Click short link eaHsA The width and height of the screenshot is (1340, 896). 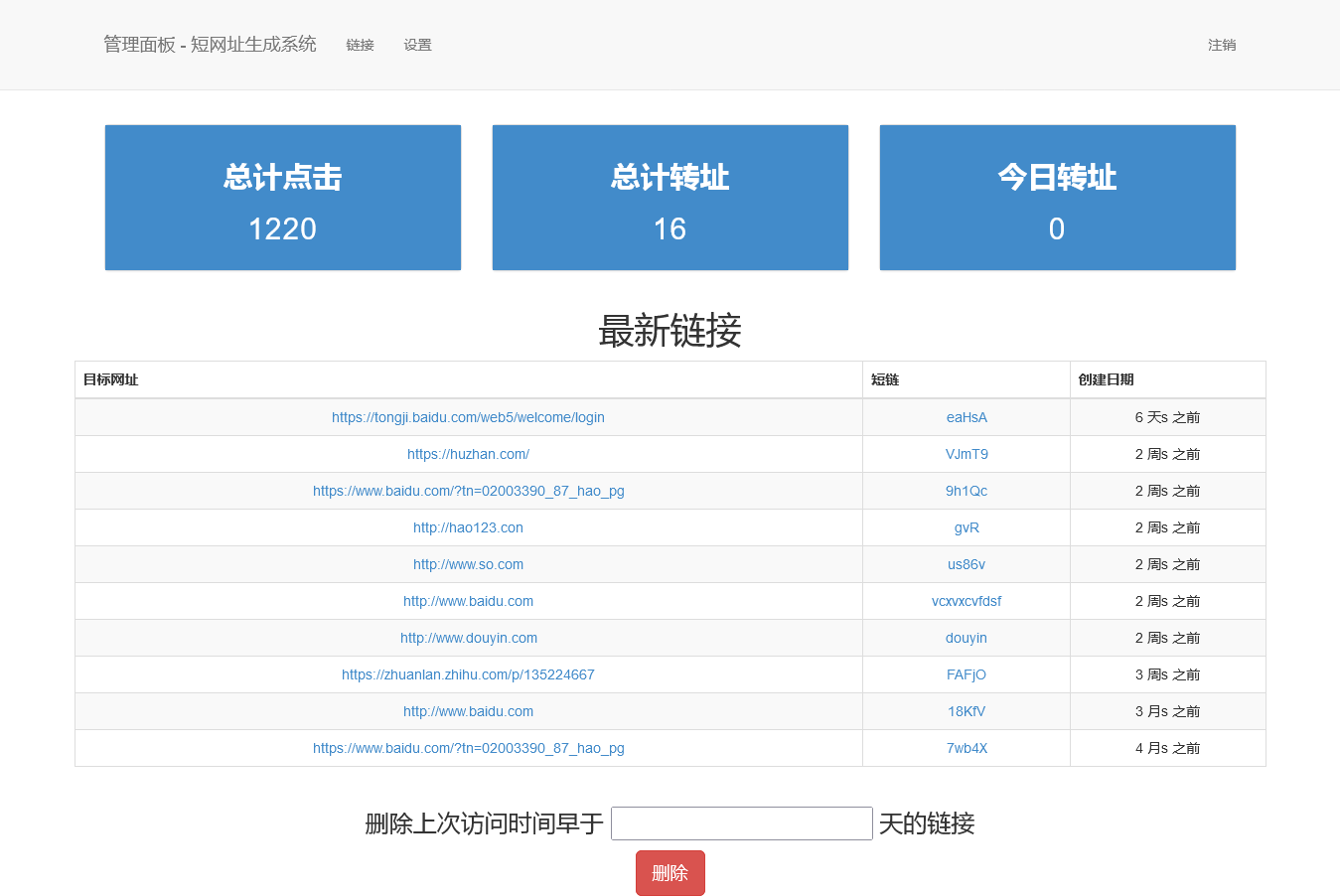(966, 417)
